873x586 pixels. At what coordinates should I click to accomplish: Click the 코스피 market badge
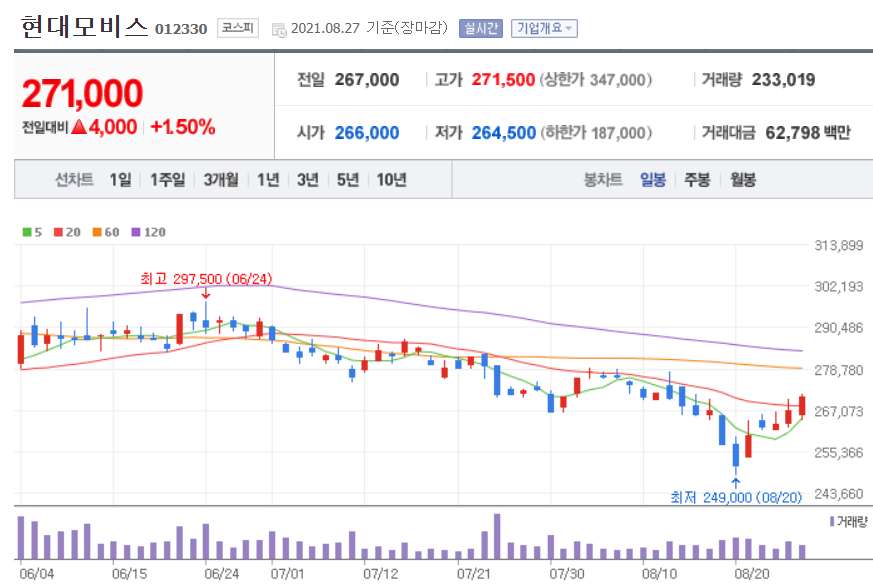pos(238,28)
